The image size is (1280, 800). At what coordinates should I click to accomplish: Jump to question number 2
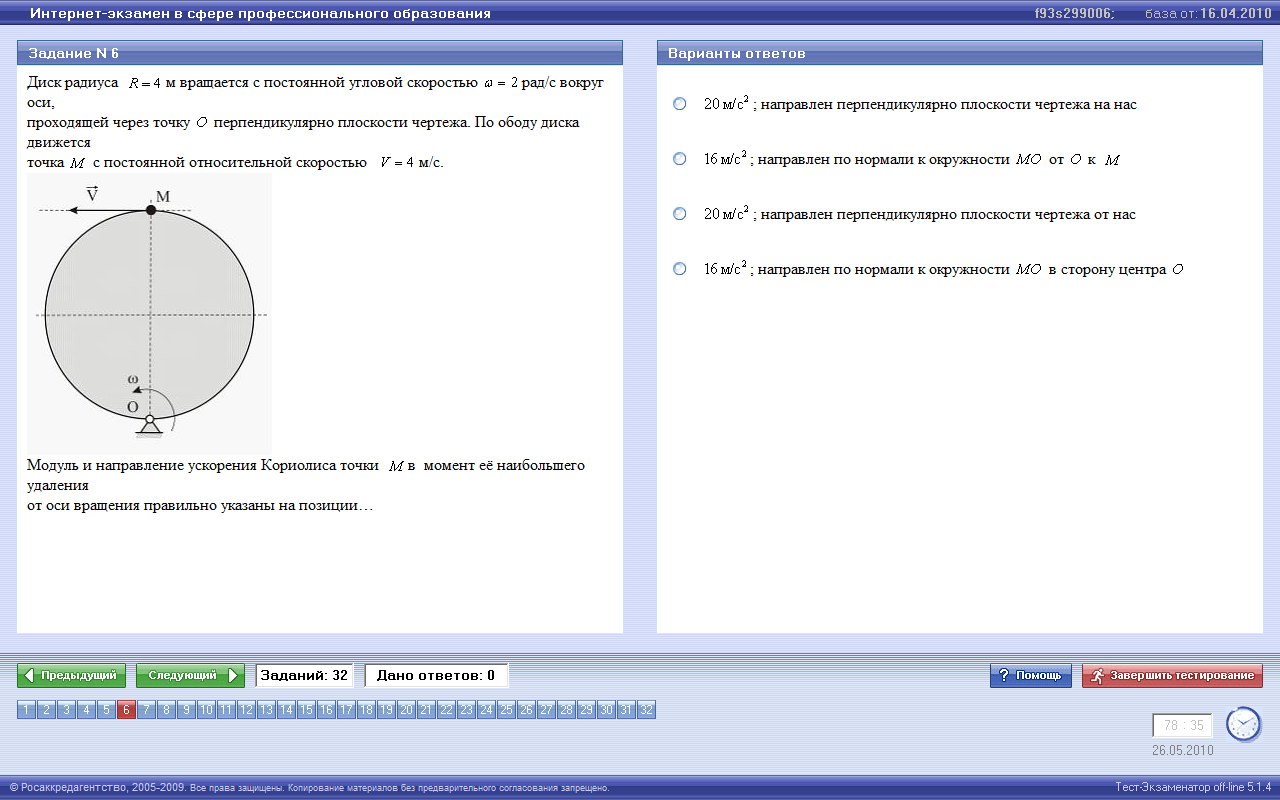46,710
